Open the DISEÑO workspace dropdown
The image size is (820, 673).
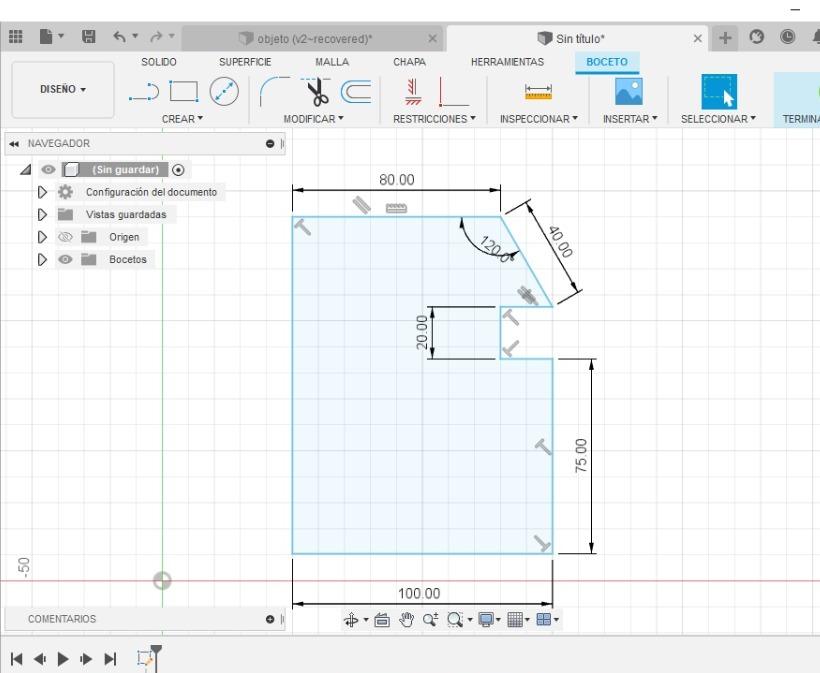click(63, 89)
